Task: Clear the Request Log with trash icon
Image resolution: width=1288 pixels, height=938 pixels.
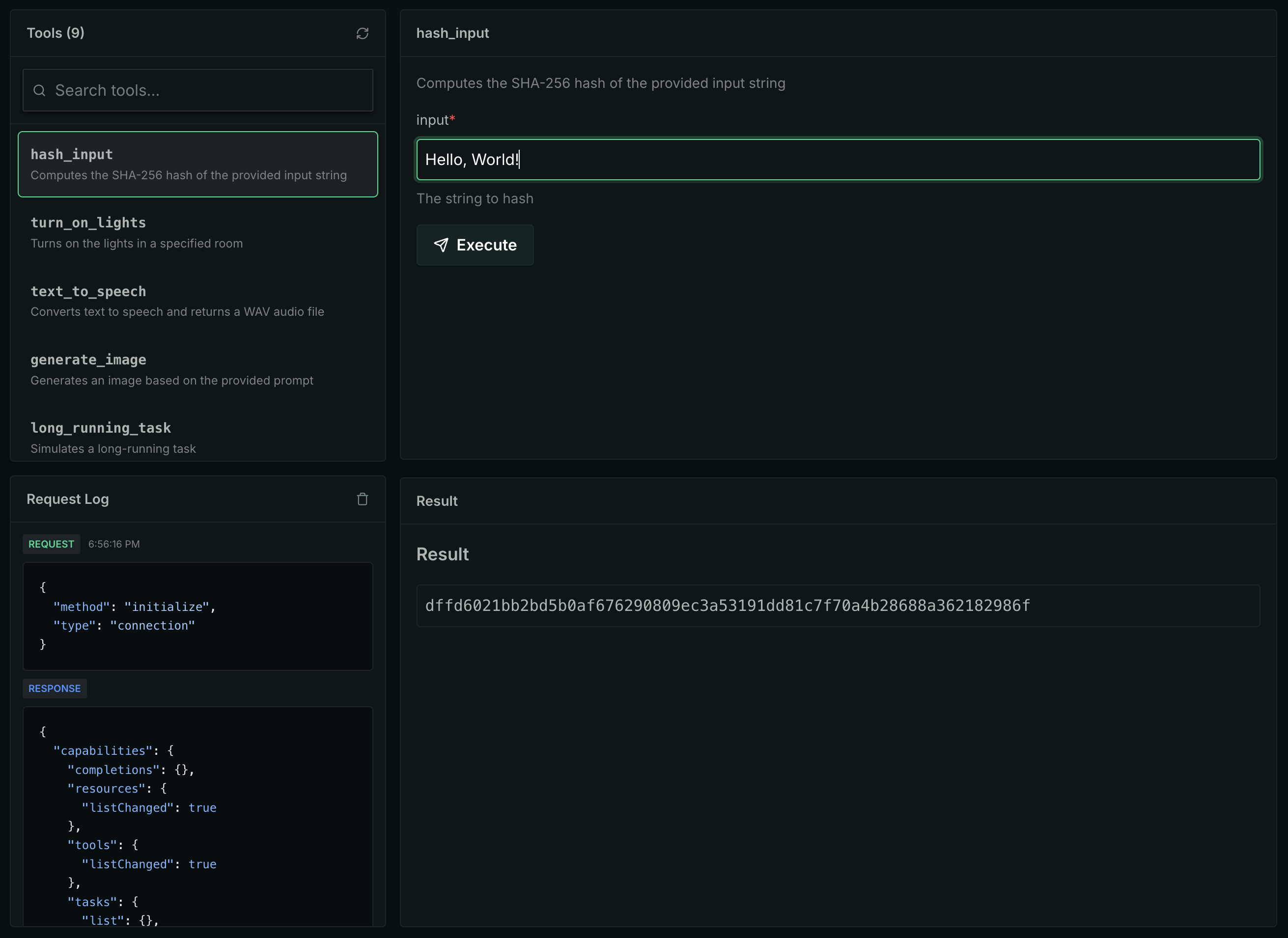Action: pos(363,499)
